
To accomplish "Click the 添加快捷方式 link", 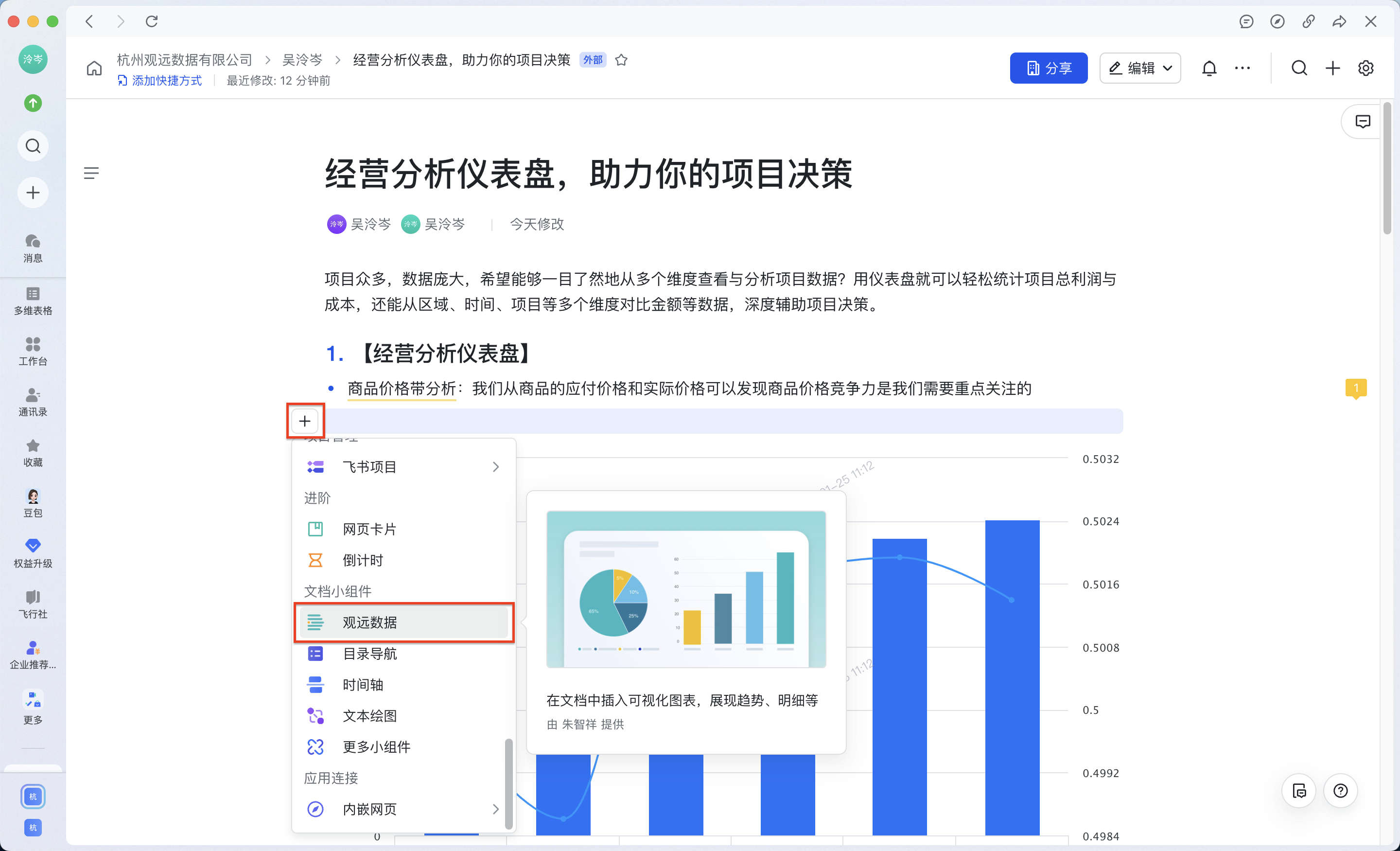I will point(159,81).
